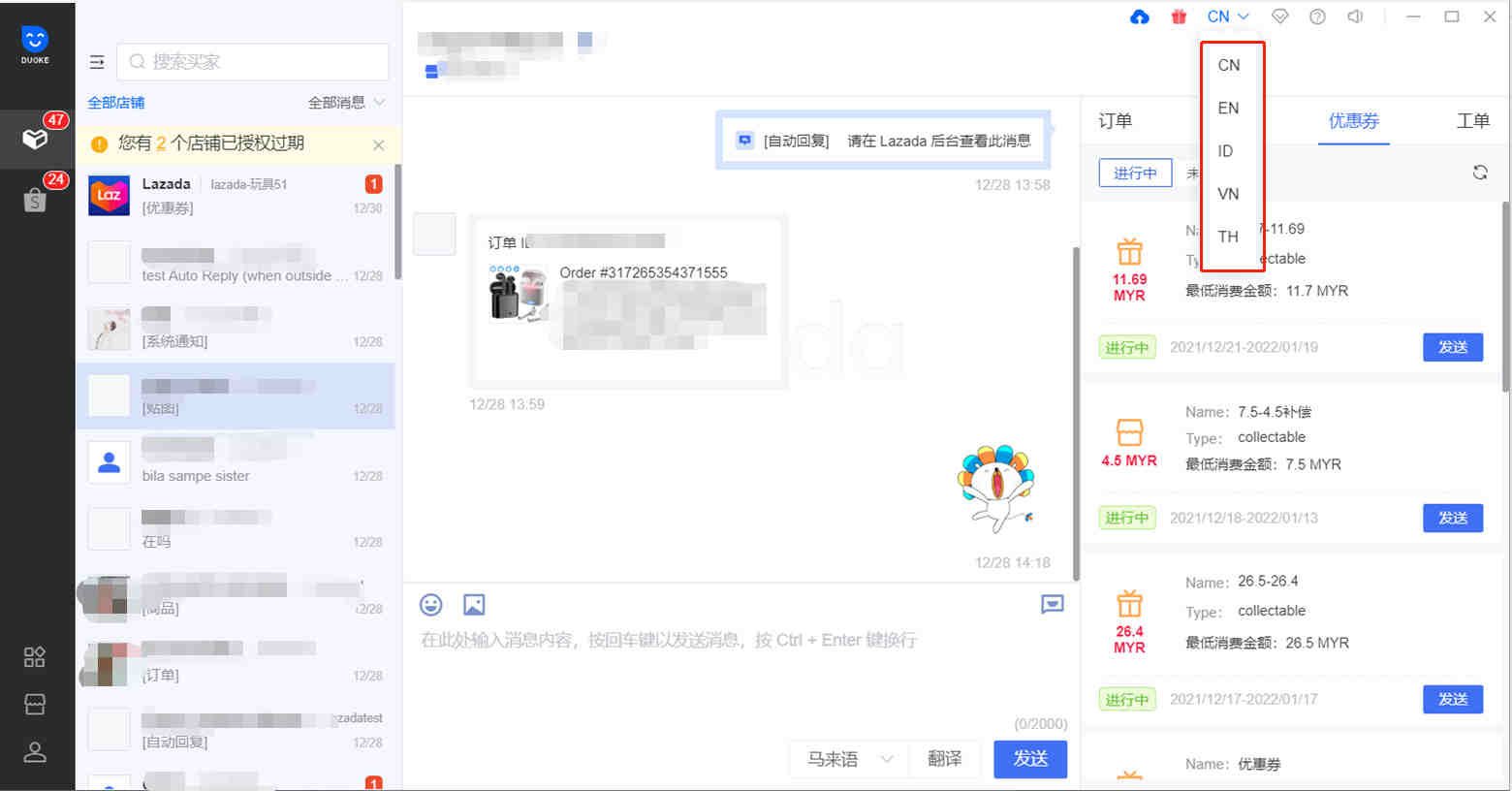The height and width of the screenshot is (791, 1512).
Task: Open the 马来语 translation language dropdown
Action: click(850, 759)
